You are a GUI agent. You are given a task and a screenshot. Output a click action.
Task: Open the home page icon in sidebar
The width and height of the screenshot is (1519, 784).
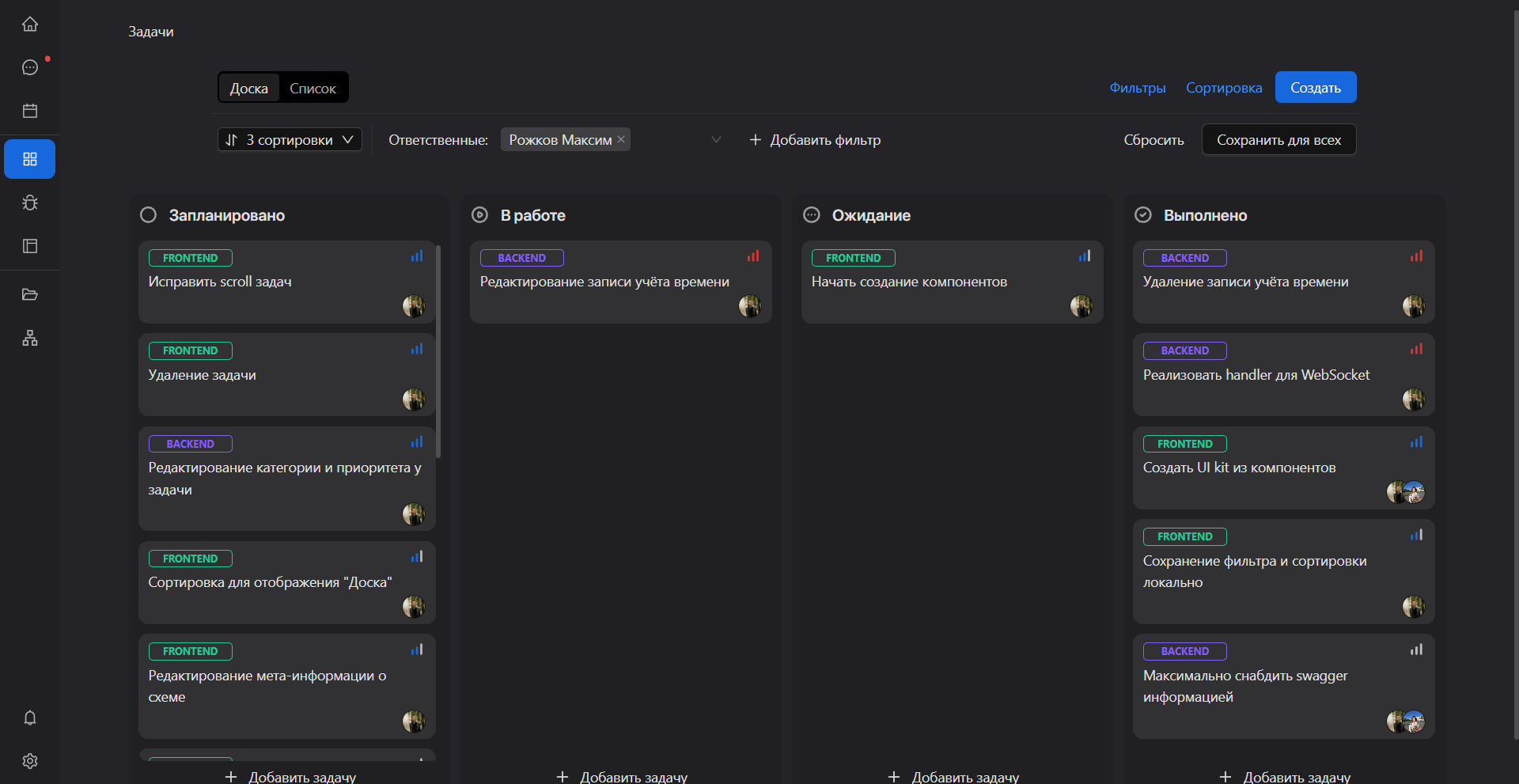tap(30, 25)
